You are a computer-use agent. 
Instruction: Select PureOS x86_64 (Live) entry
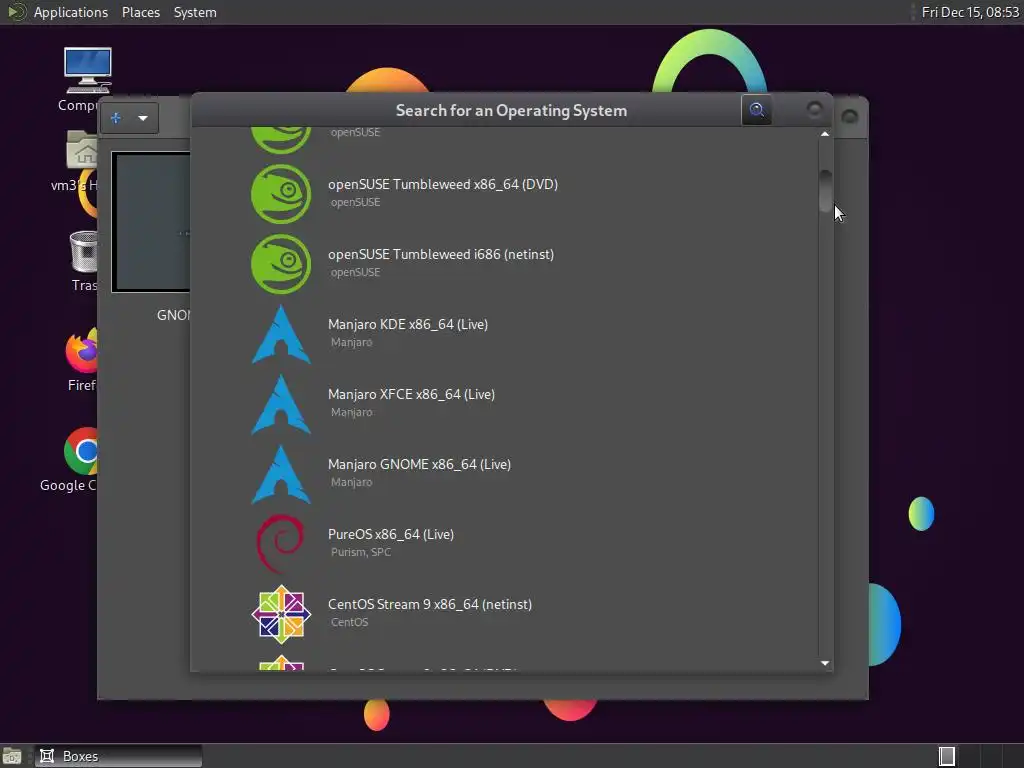pos(504,544)
